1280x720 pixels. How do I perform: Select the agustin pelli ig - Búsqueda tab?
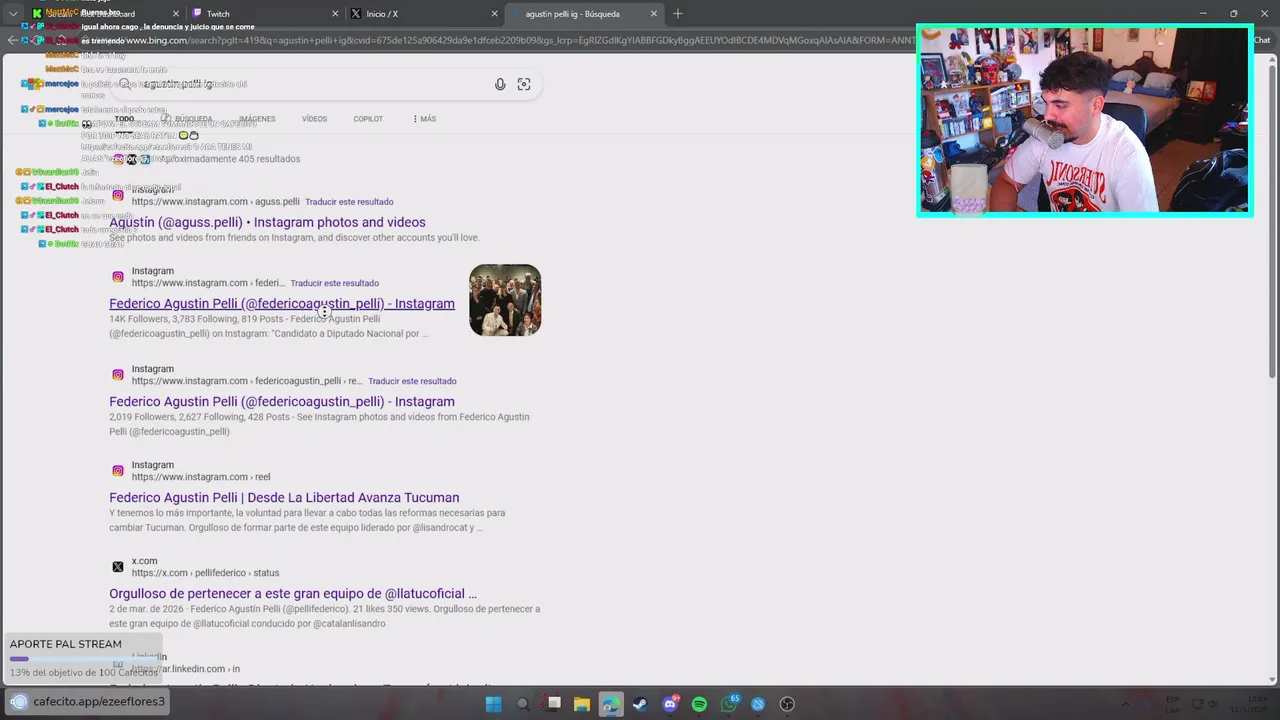[583, 14]
